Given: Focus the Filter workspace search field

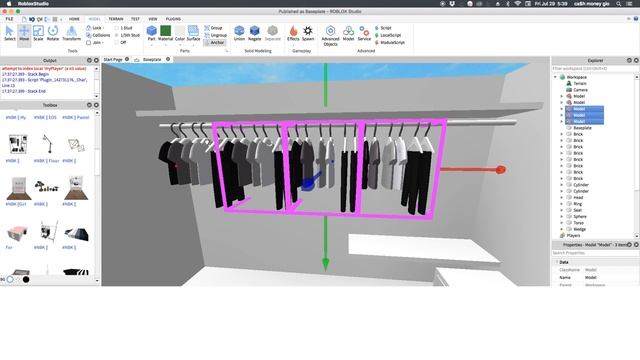Looking at the screenshot, I should 593,69.
